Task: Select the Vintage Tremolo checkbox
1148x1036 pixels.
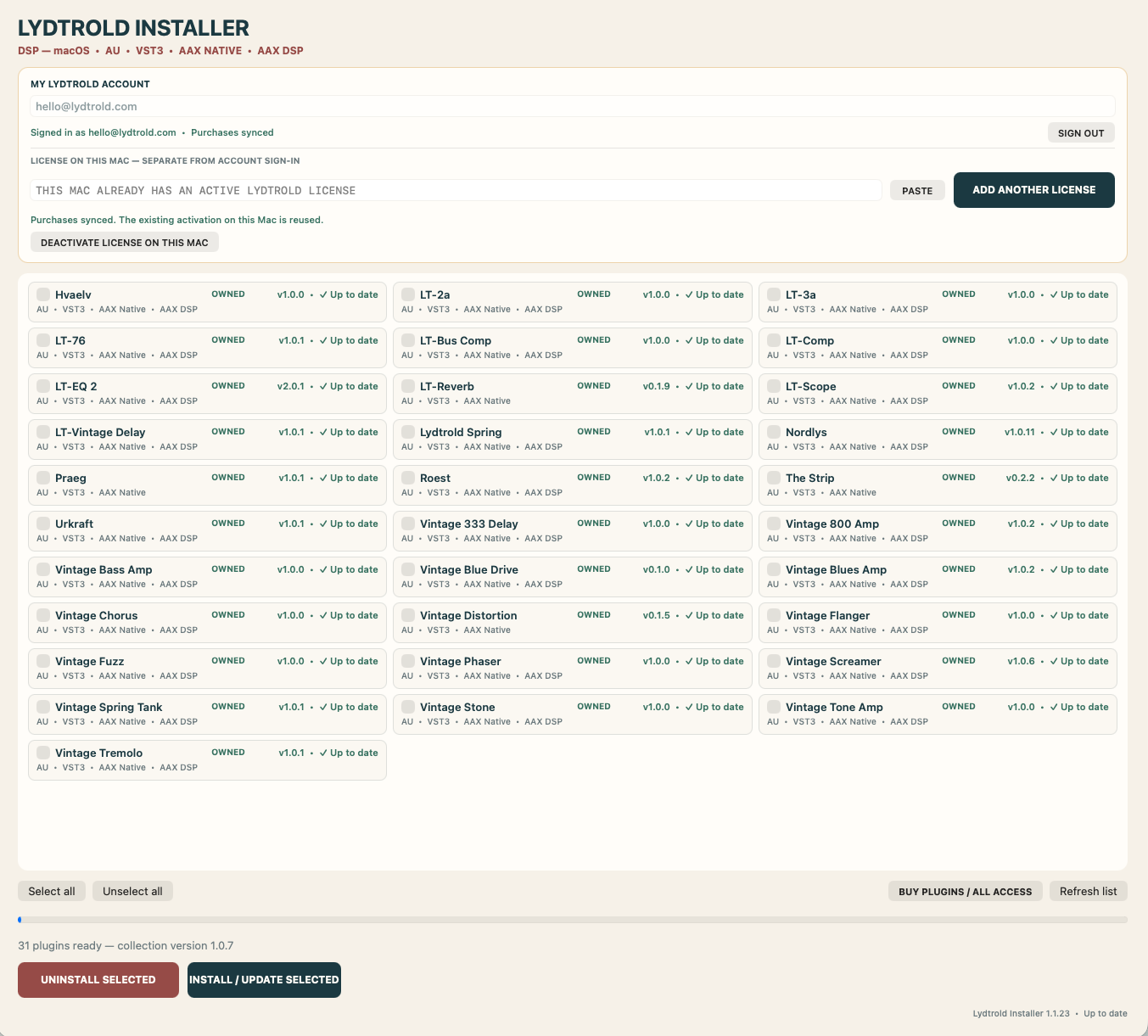Action: tap(43, 753)
